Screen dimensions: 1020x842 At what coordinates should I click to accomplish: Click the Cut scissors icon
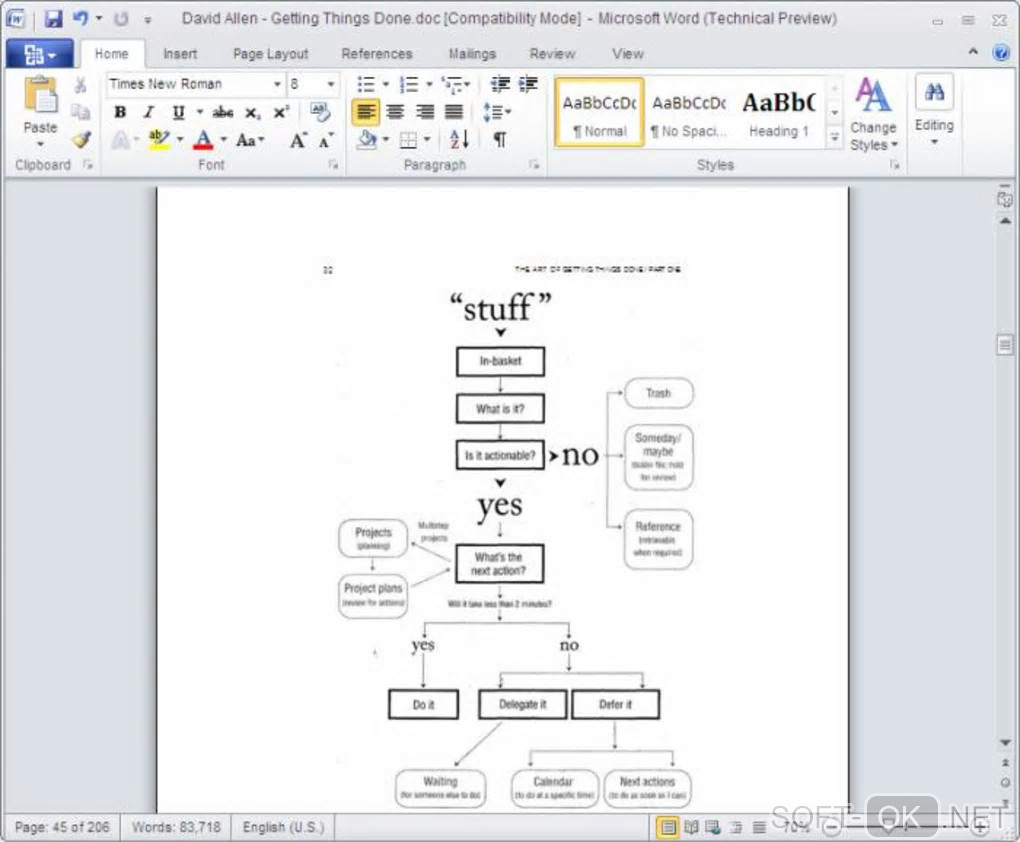(81, 85)
